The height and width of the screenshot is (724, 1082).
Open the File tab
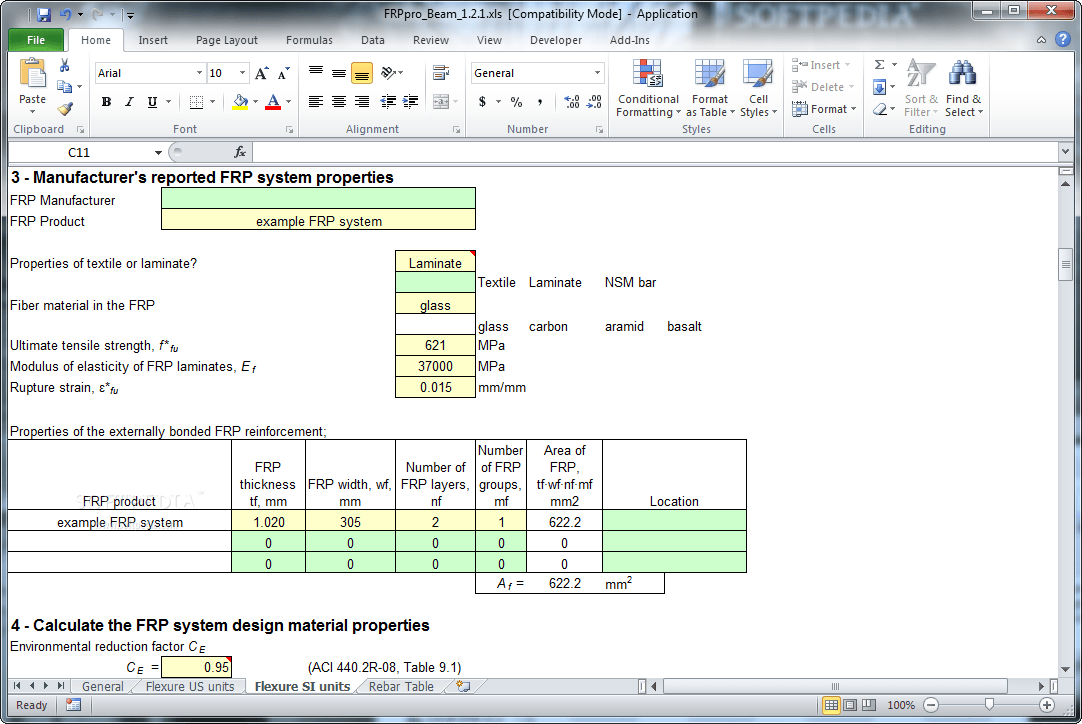pos(36,40)
